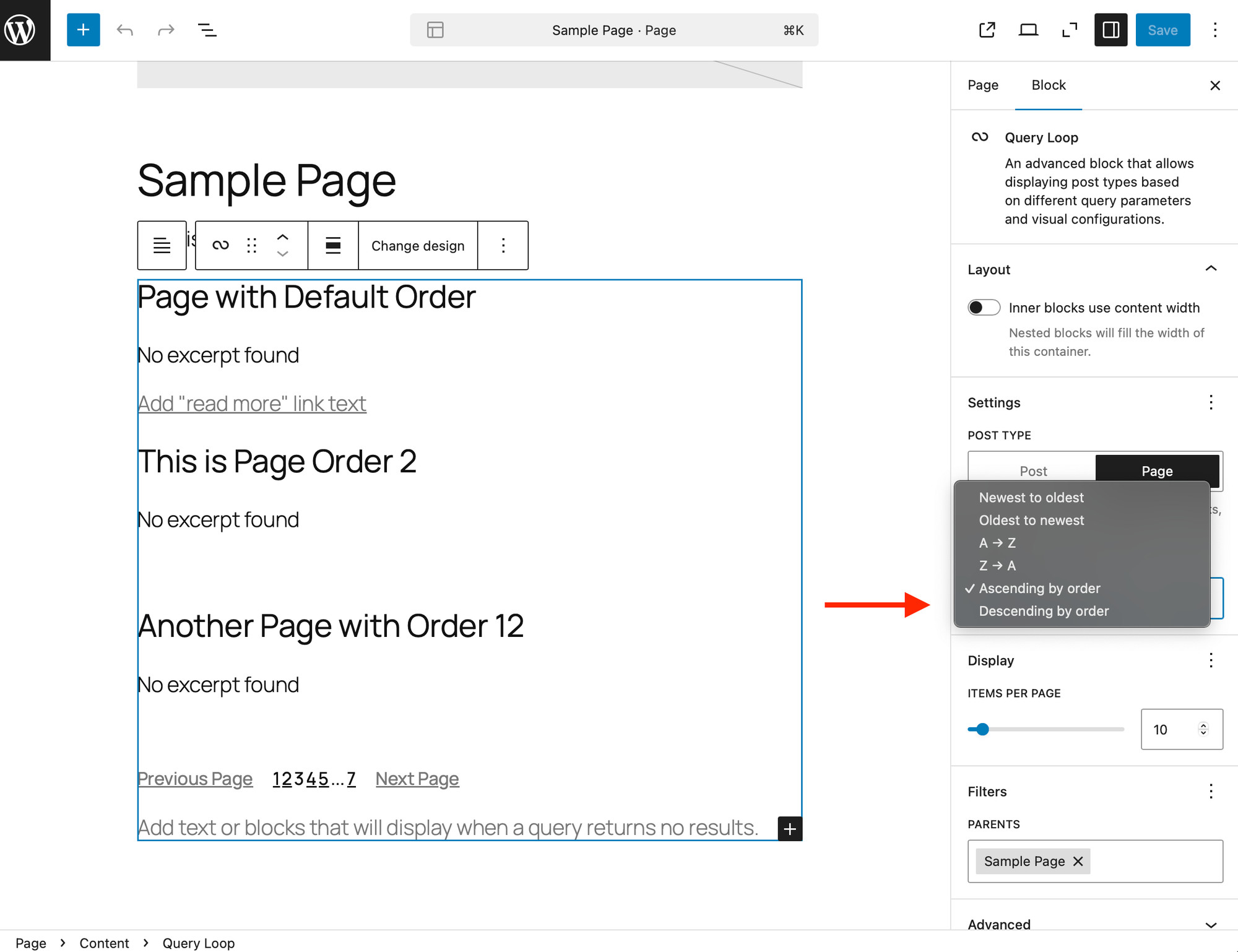The width and height of the screenshot is (1238, 952).
Task: Click the move up/down arrow icon
Action: pyautogui.click(x=282, y=245)
